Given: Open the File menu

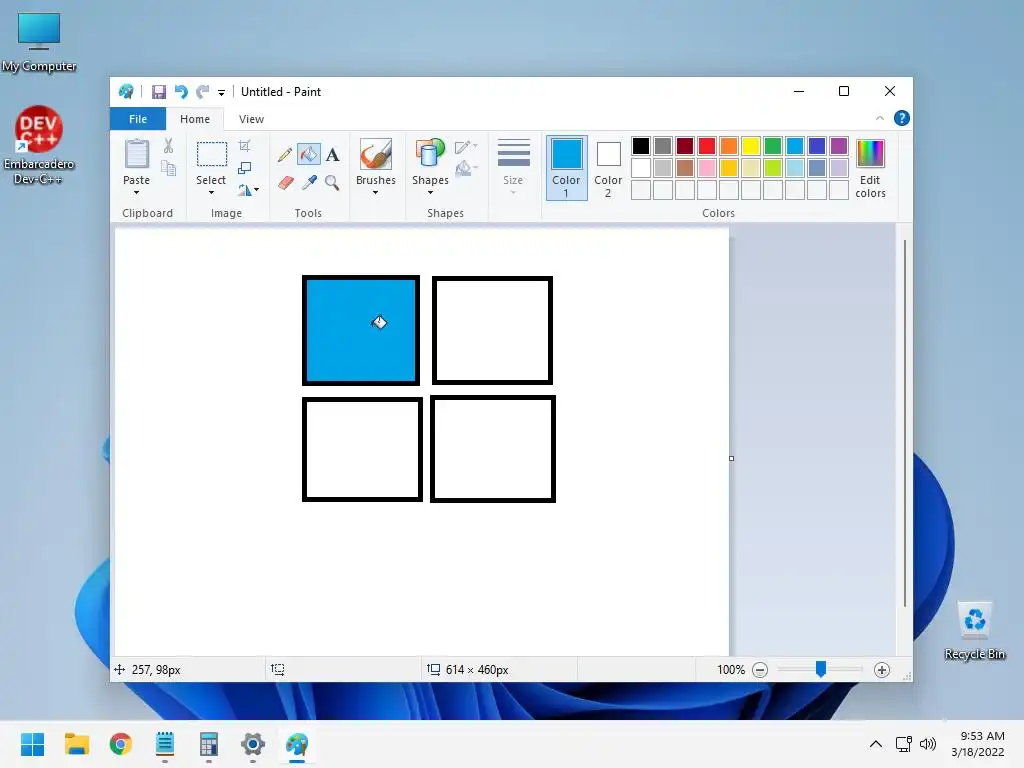Looking at the screenshot, I should pyautogui.click(x=138, y=119).
